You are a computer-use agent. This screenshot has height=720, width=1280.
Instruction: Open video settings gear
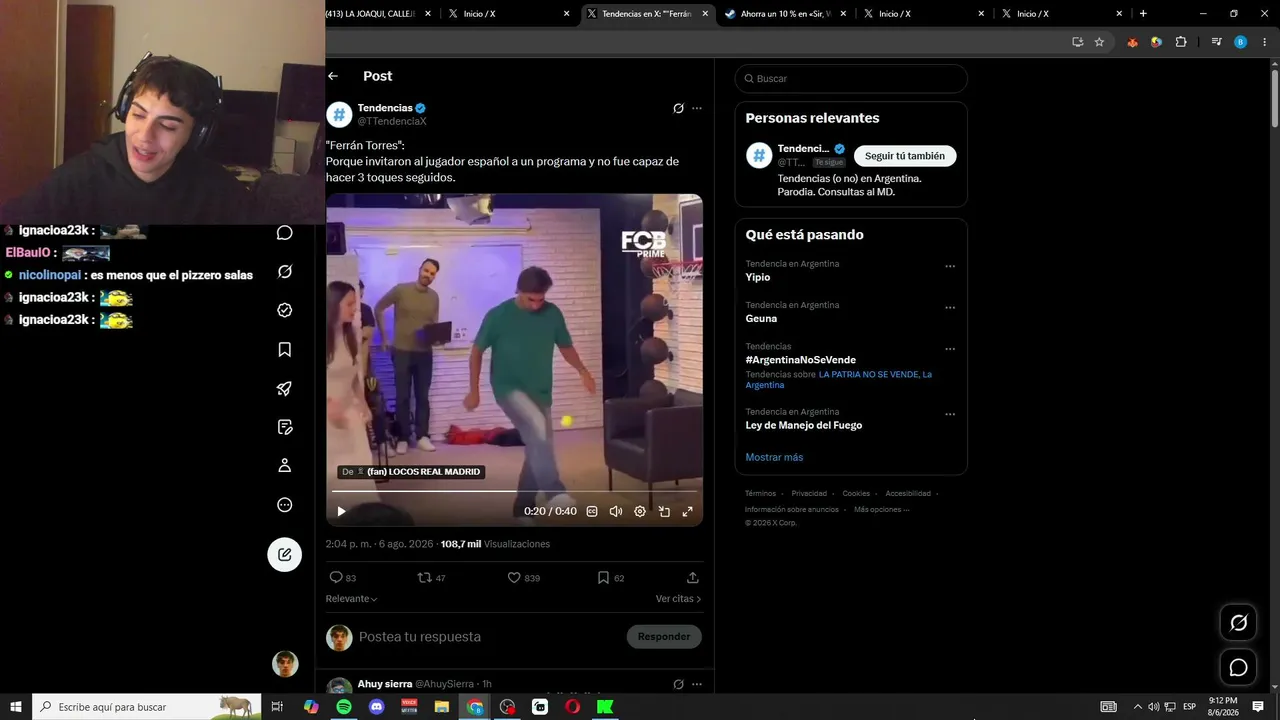tap(640, 511)
